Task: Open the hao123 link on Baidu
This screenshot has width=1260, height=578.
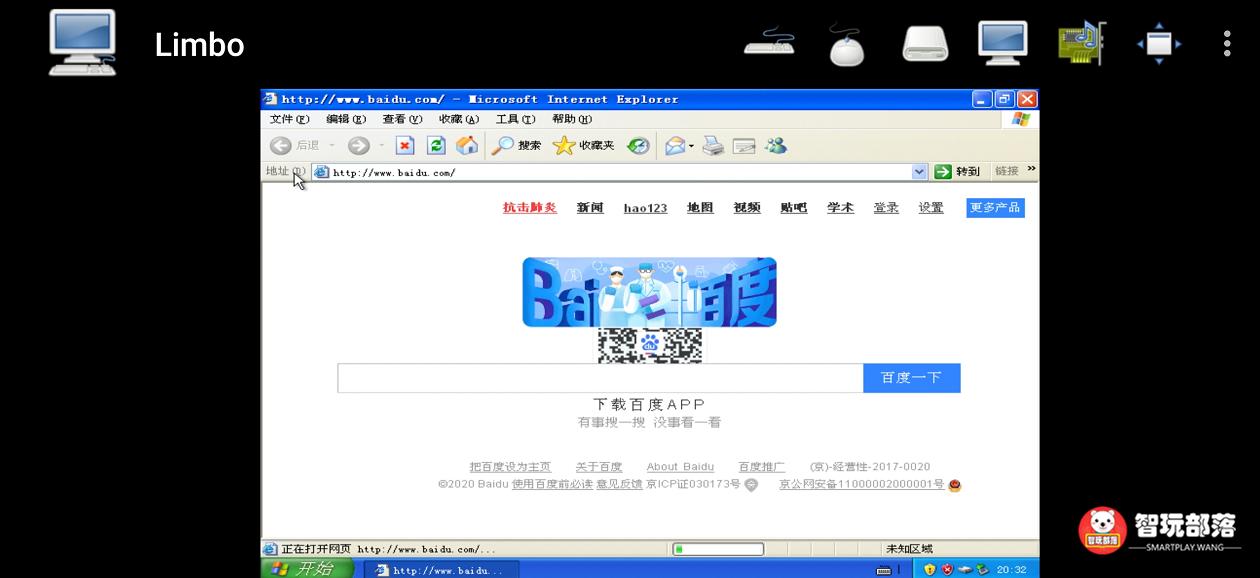Action: (644, 207)
